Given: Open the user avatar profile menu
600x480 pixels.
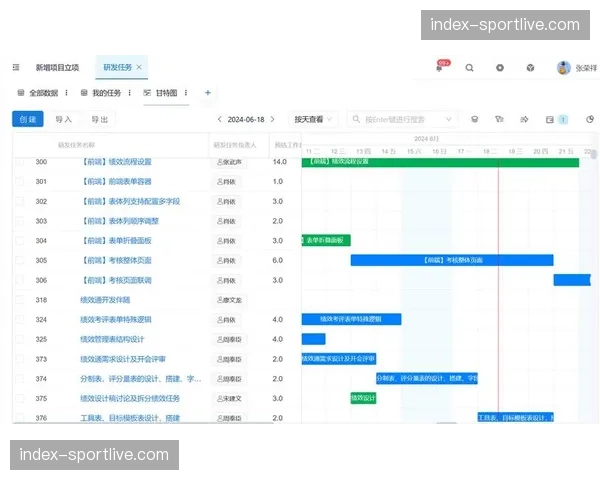Looking at the screenshot, I should click(x=564, y=68).
